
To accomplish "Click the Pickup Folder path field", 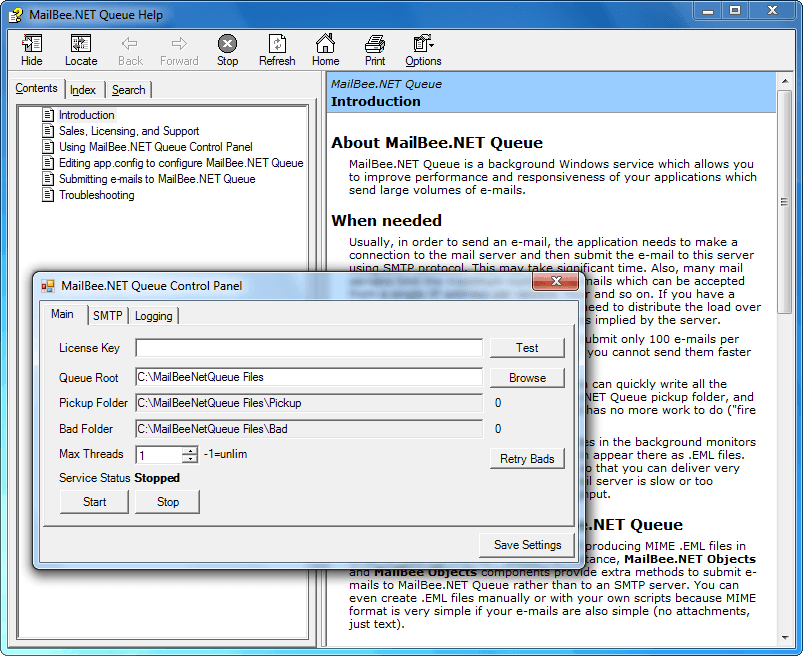I will (309, 403).
